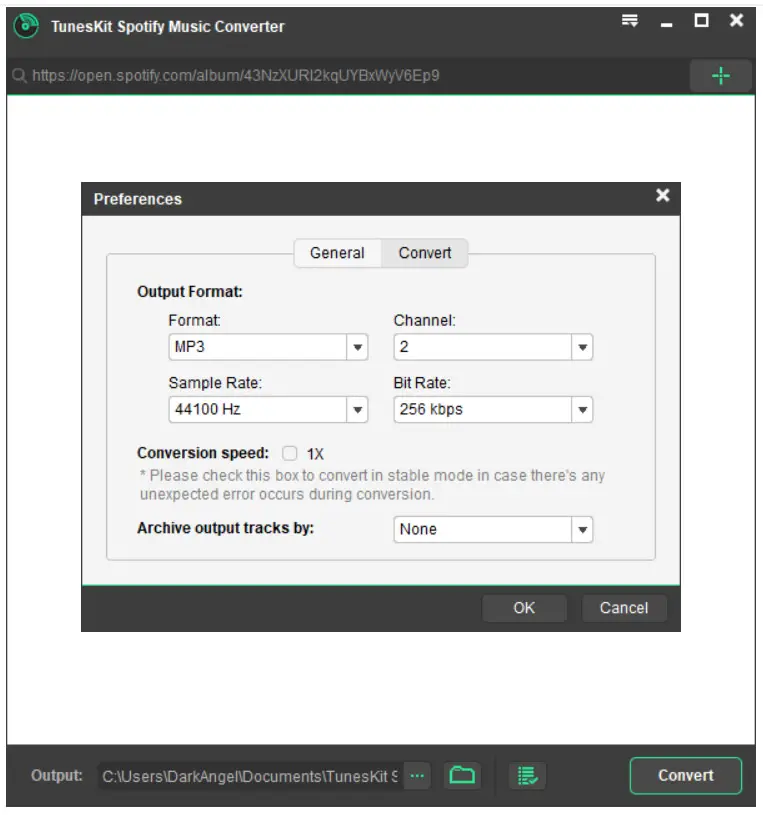763x815 pixels.
Task: Minimize the TunesKit window
Action: tap(666, 24)
